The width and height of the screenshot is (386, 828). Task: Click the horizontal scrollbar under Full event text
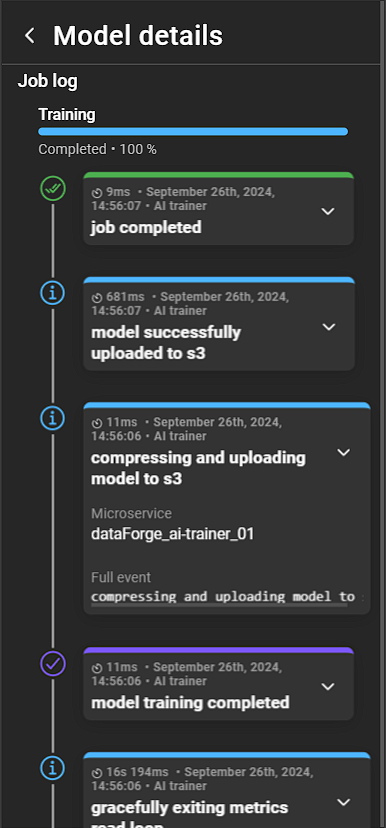tap(219, 605)
